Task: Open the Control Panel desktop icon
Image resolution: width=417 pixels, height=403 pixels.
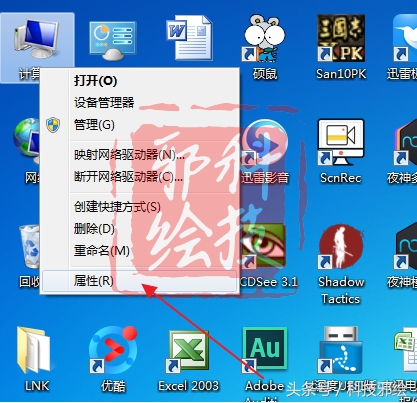Action: pos(113,41)
